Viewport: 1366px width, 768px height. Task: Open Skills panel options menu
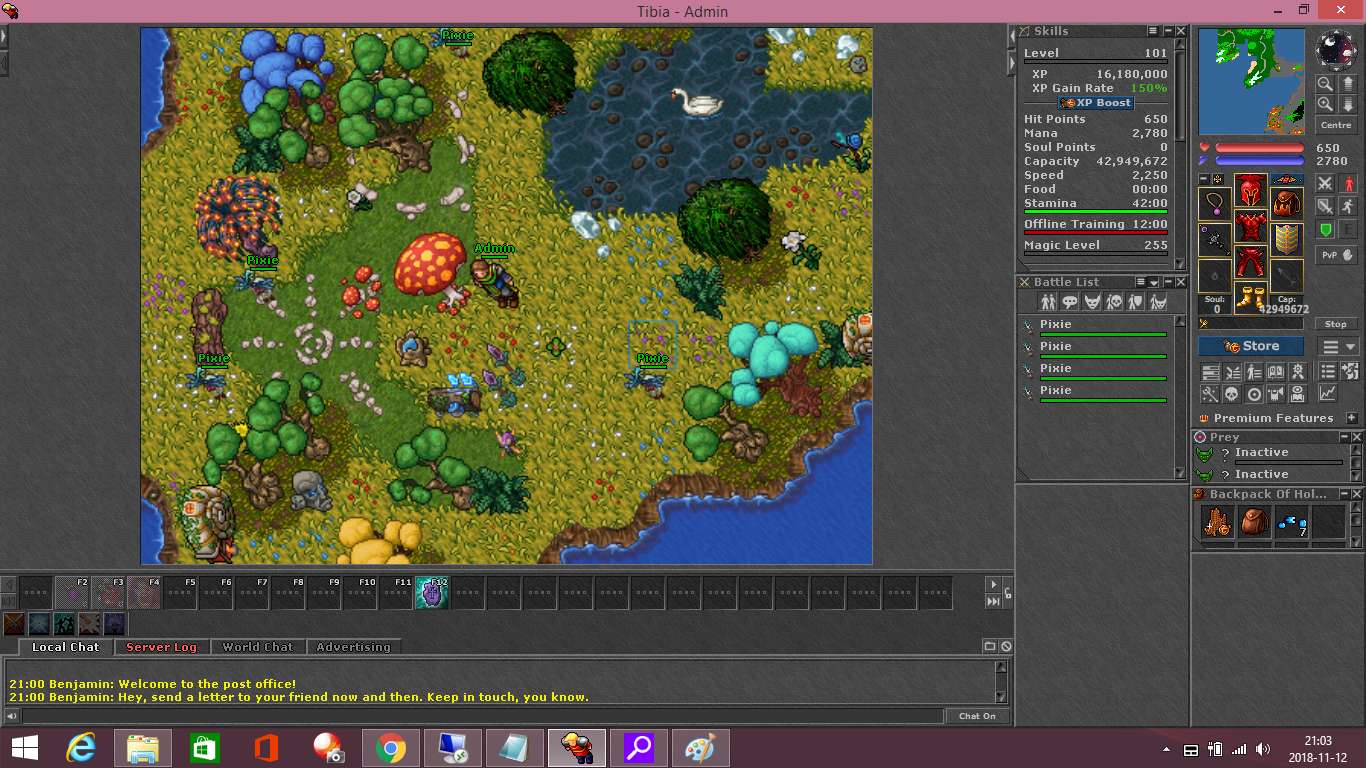1153,31
